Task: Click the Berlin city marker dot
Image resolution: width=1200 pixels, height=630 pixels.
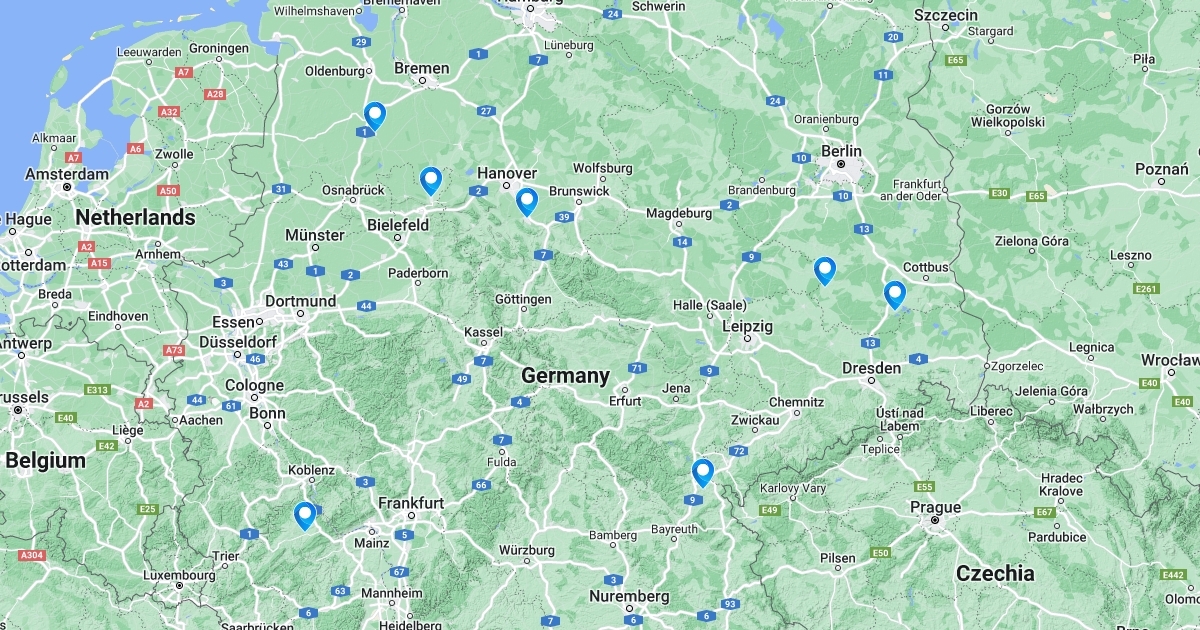Action: tap(842, 164)
